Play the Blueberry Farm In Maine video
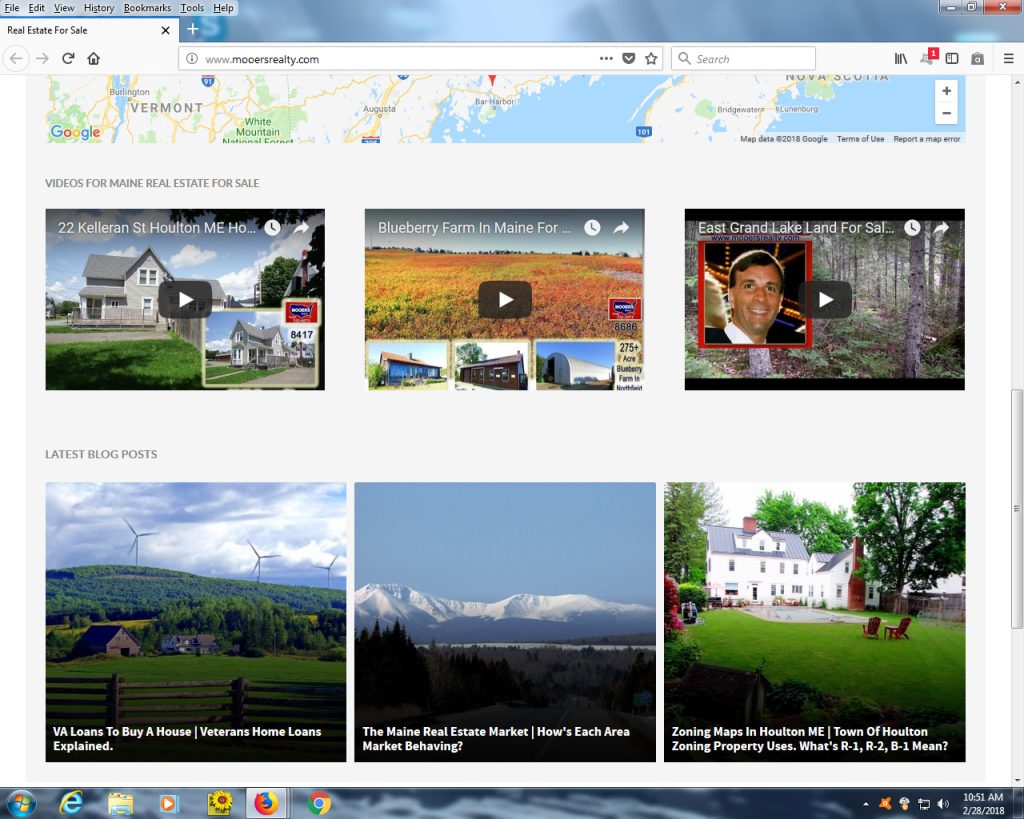The height and width of the screenshot is (819, 1024). click(x=505, y=300)
